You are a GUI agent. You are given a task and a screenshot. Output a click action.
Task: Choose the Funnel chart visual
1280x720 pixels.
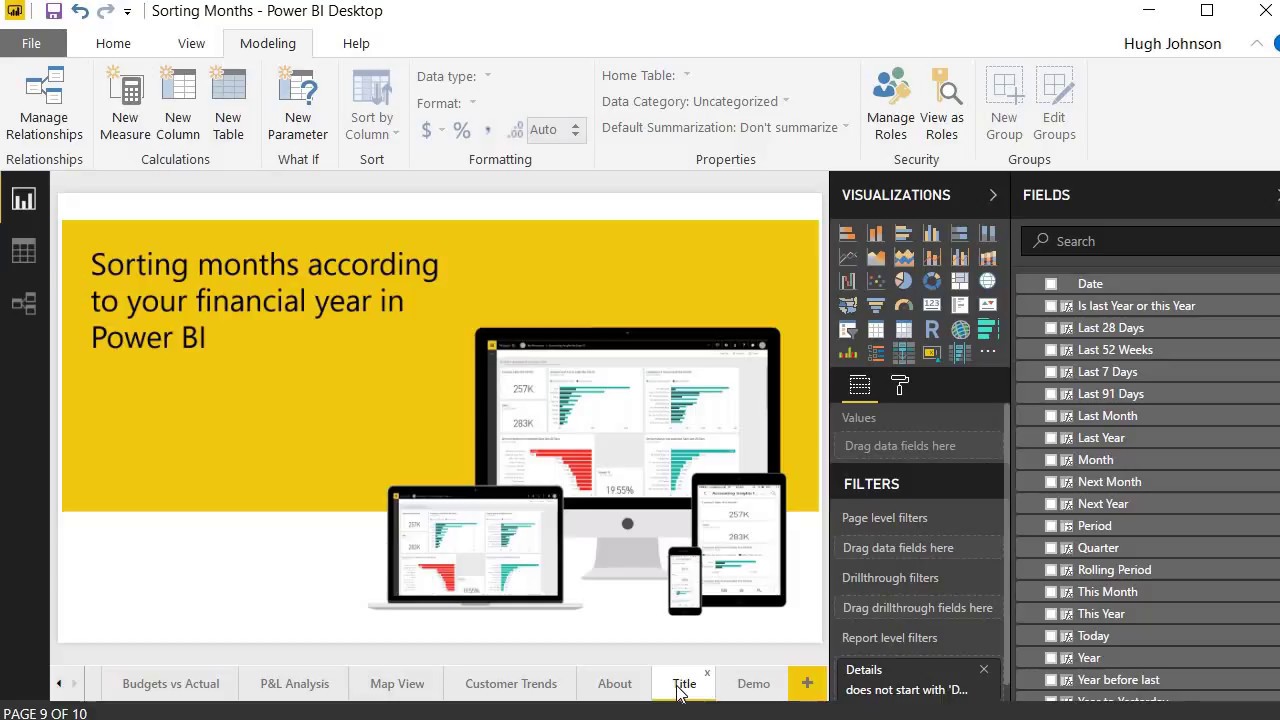click(x=876, y=305)
